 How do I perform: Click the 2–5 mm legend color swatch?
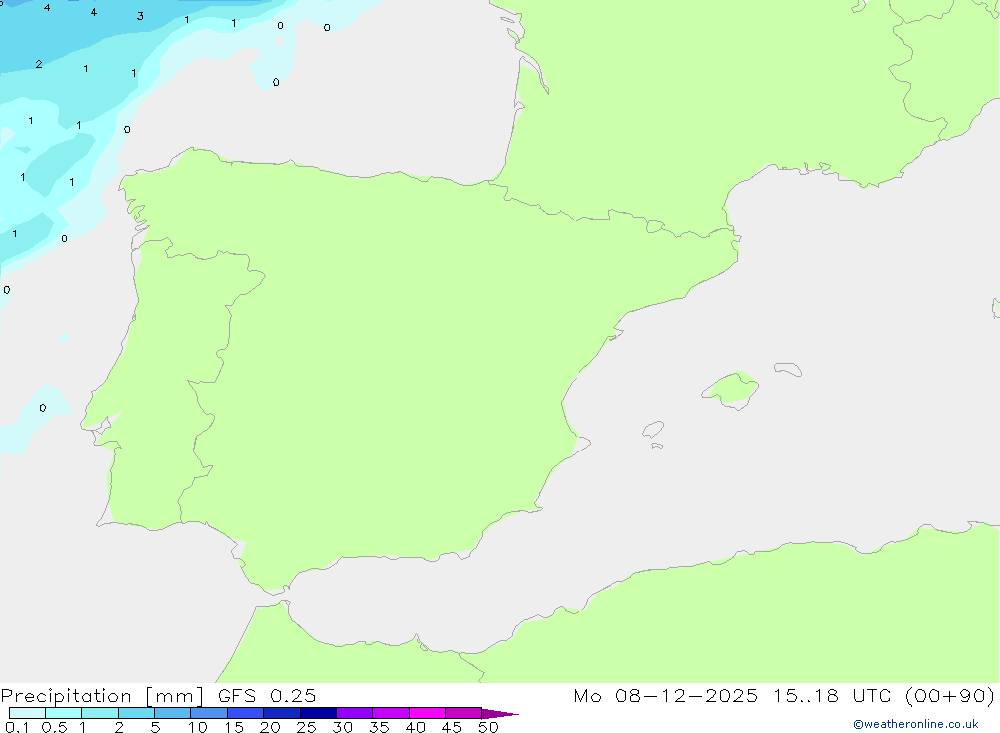(x=136, y=713)
